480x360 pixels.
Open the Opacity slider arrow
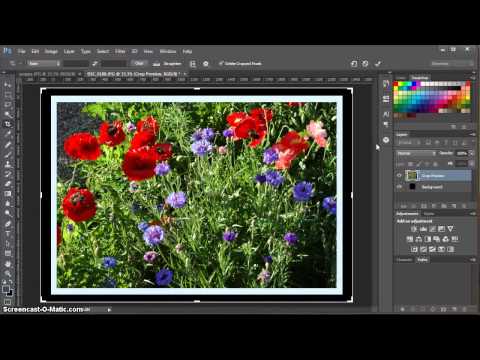471,153
